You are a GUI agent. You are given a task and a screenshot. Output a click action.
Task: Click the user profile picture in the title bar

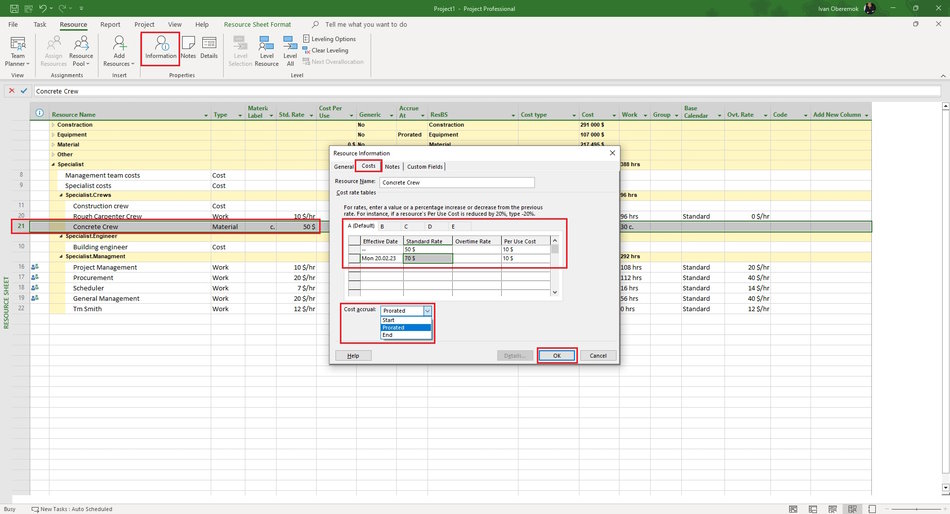click(869, 8)
